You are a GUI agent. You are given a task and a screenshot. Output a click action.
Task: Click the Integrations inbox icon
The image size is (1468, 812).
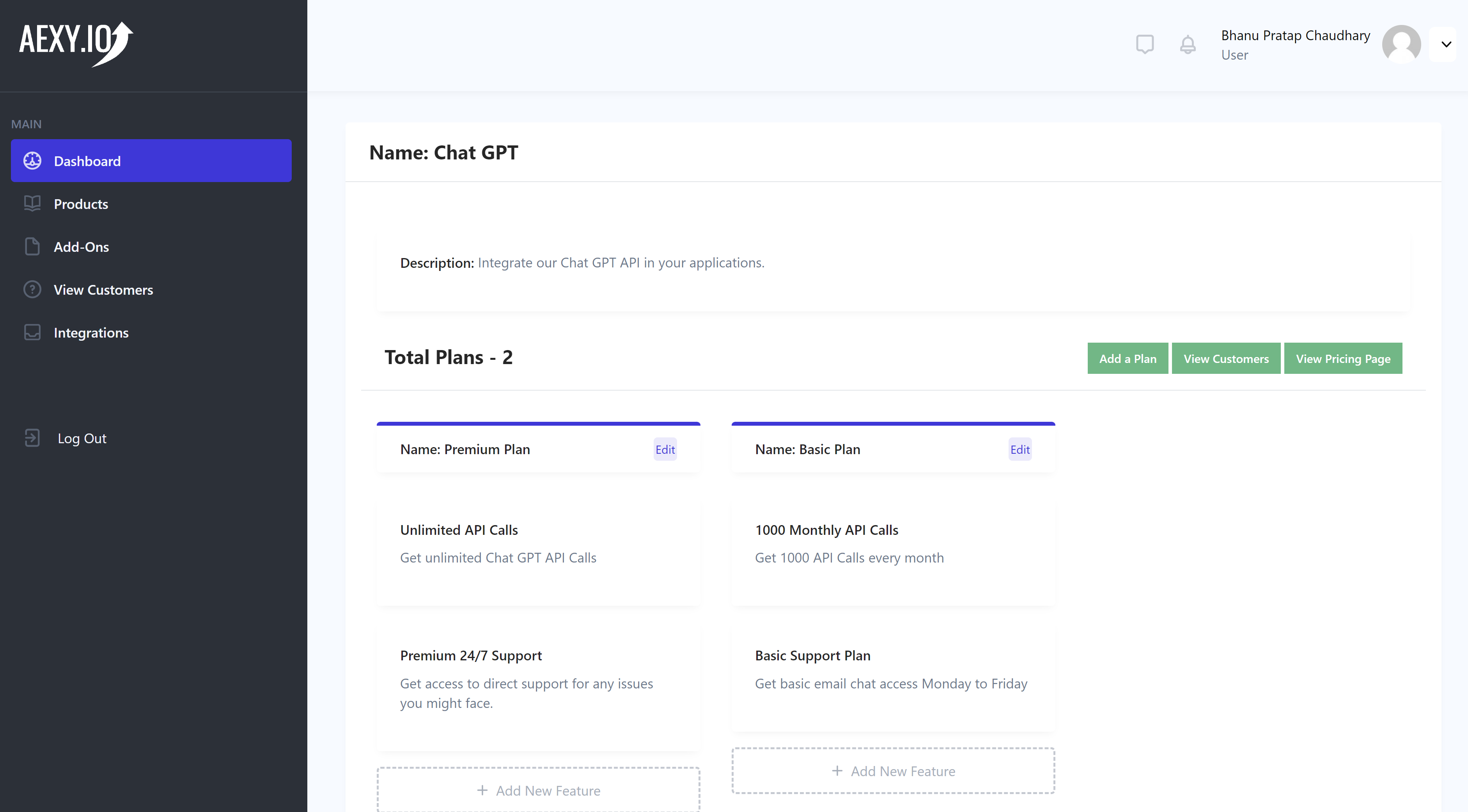[32, 333]
